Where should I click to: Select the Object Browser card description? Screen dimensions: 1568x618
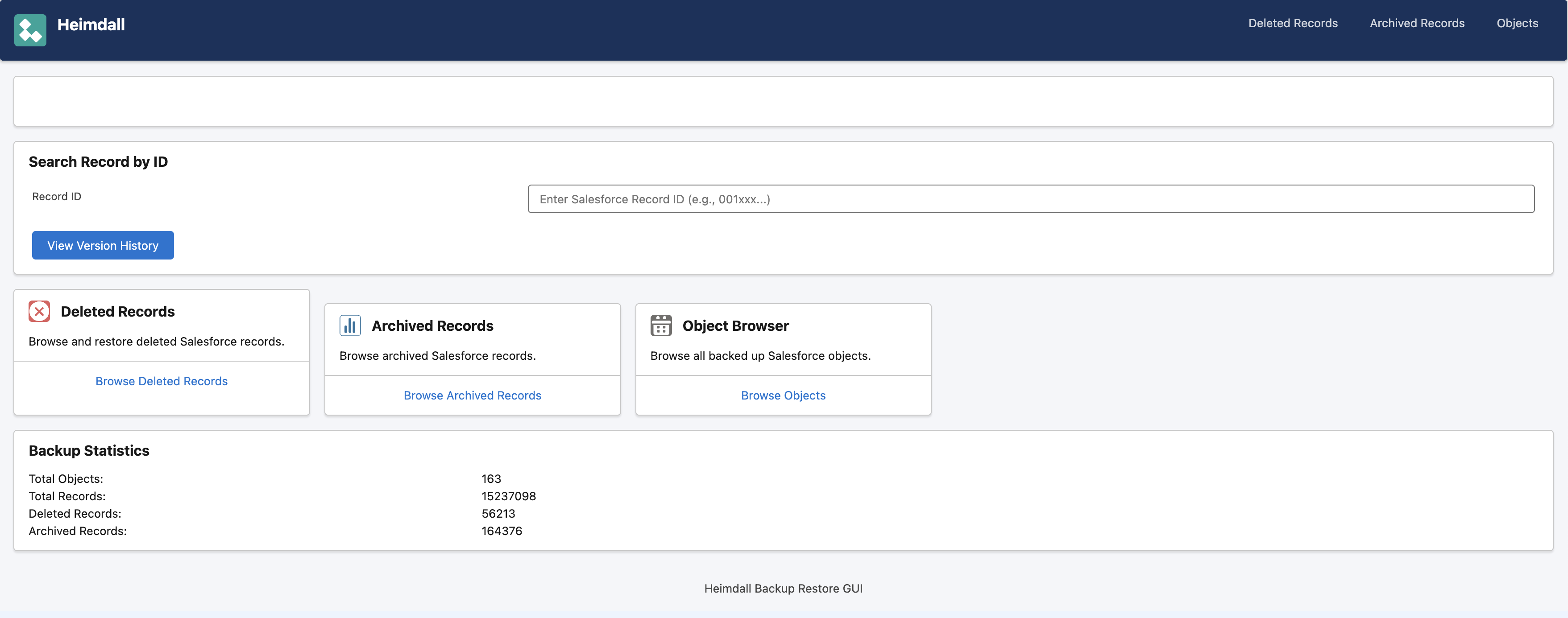[760, 356]
